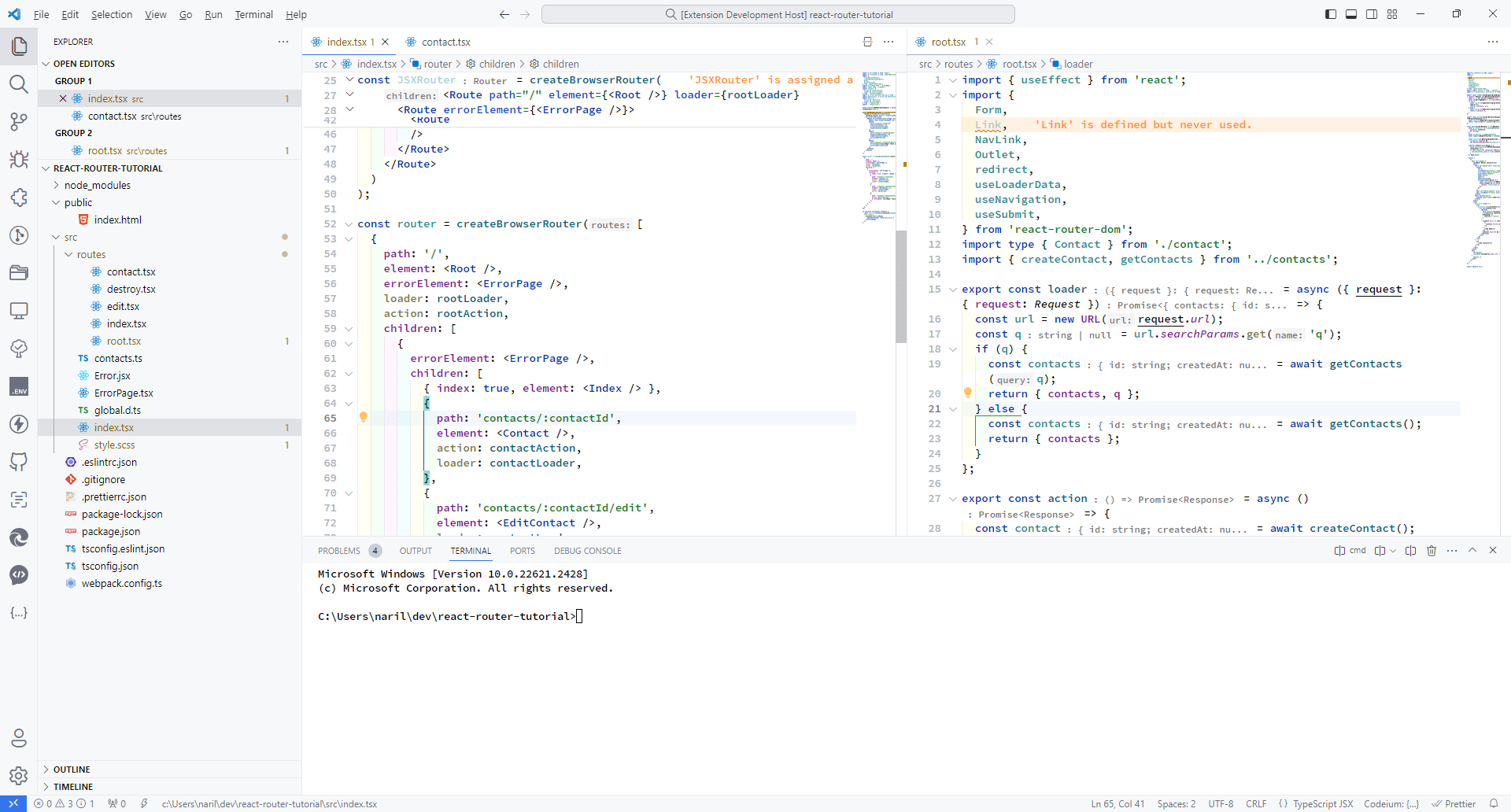Open the Source Control view
This screenshot has width=1511, height=812.
[19, 121]
